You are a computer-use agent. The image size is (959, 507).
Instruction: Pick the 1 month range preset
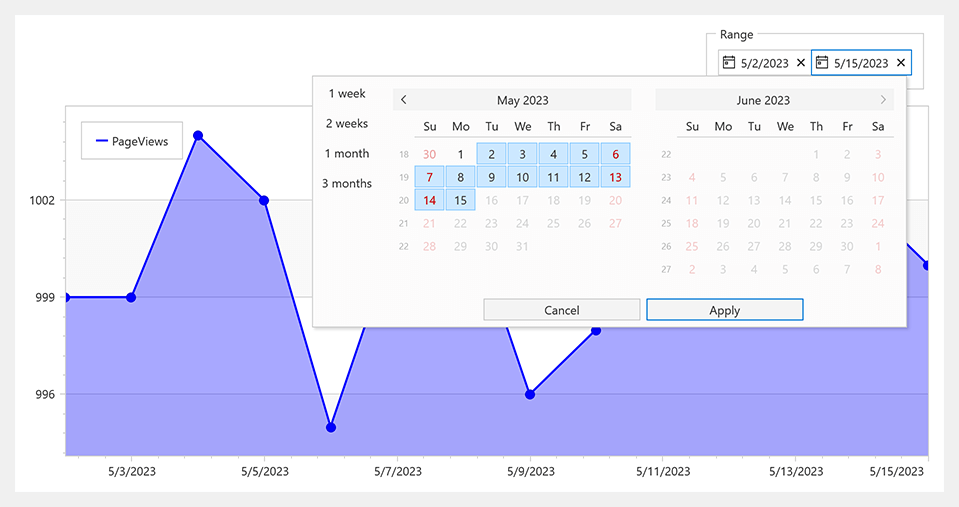(x=347, y=154)
